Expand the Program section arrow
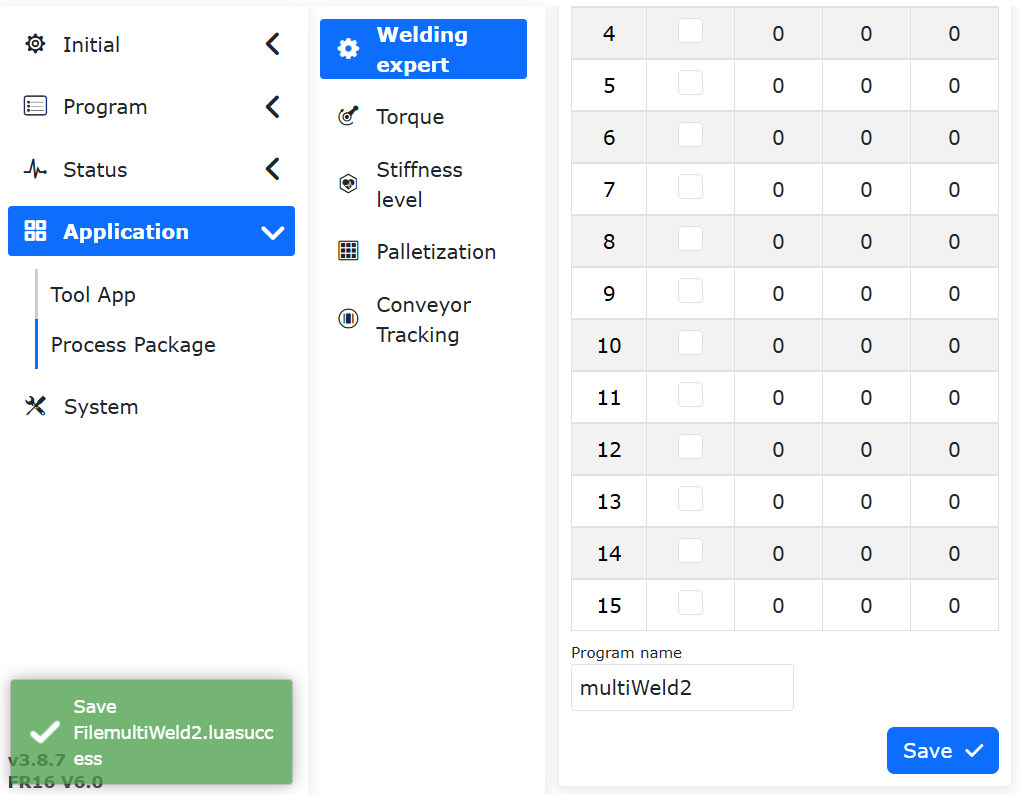Viewport: 1020px width, 795px height. pos(273,107)
